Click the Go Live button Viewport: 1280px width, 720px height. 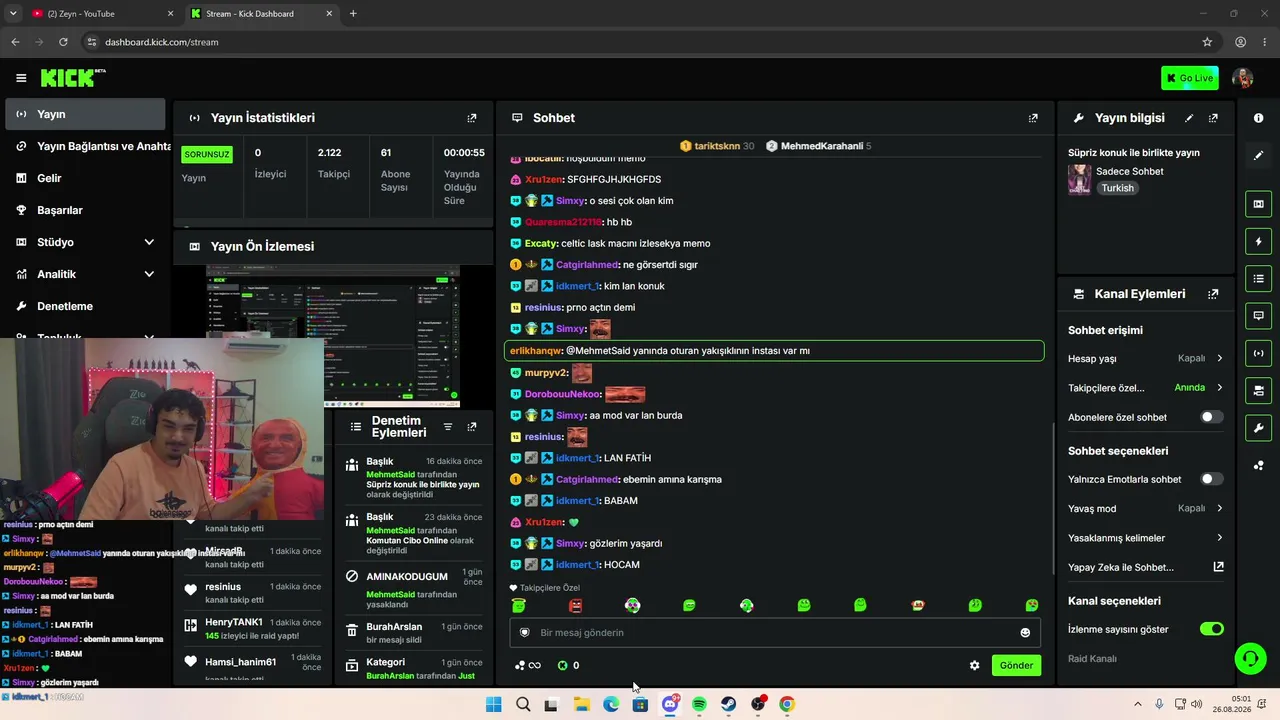1190,78
